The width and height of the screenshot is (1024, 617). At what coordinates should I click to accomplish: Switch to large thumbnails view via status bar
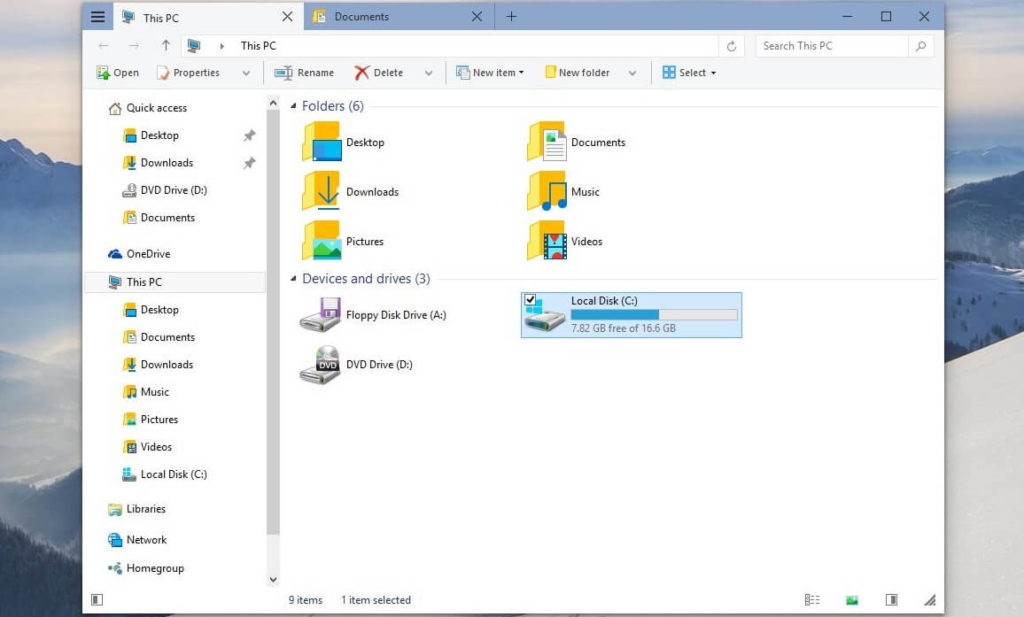tap(851, 599)
